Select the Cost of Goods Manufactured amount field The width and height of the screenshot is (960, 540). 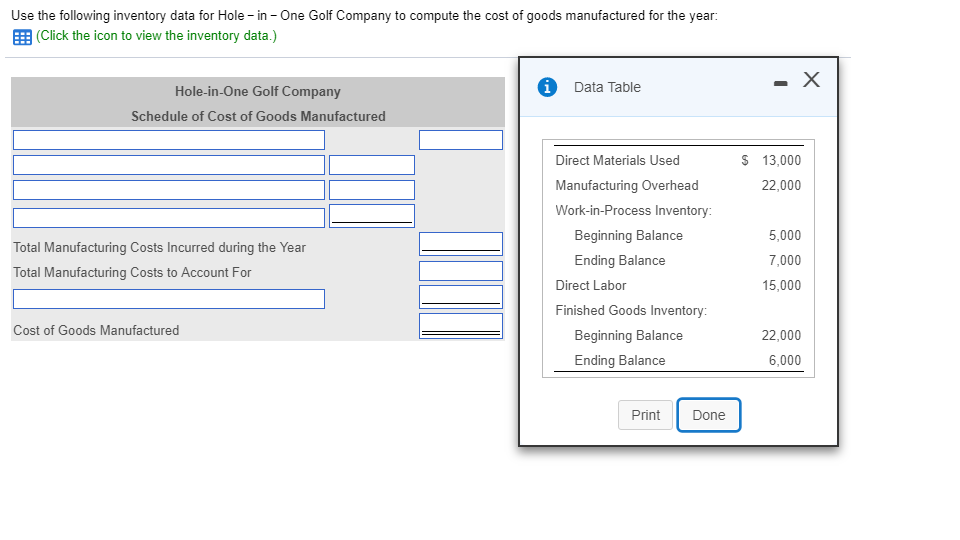(x=461, y=326)
